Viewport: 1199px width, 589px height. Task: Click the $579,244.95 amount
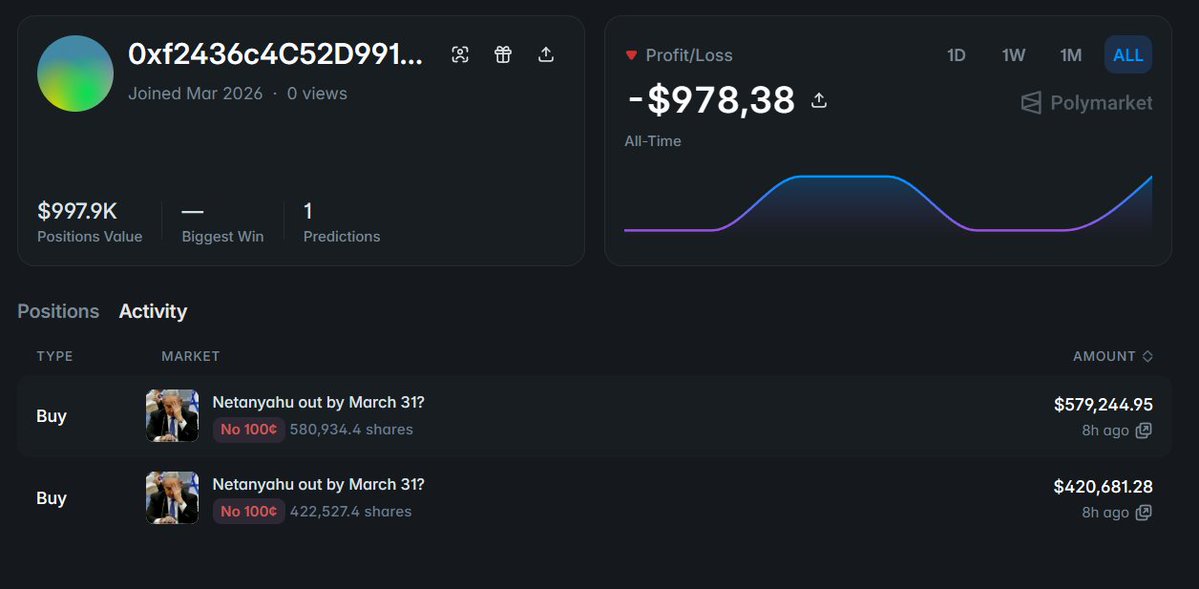tap(1103, 405)
